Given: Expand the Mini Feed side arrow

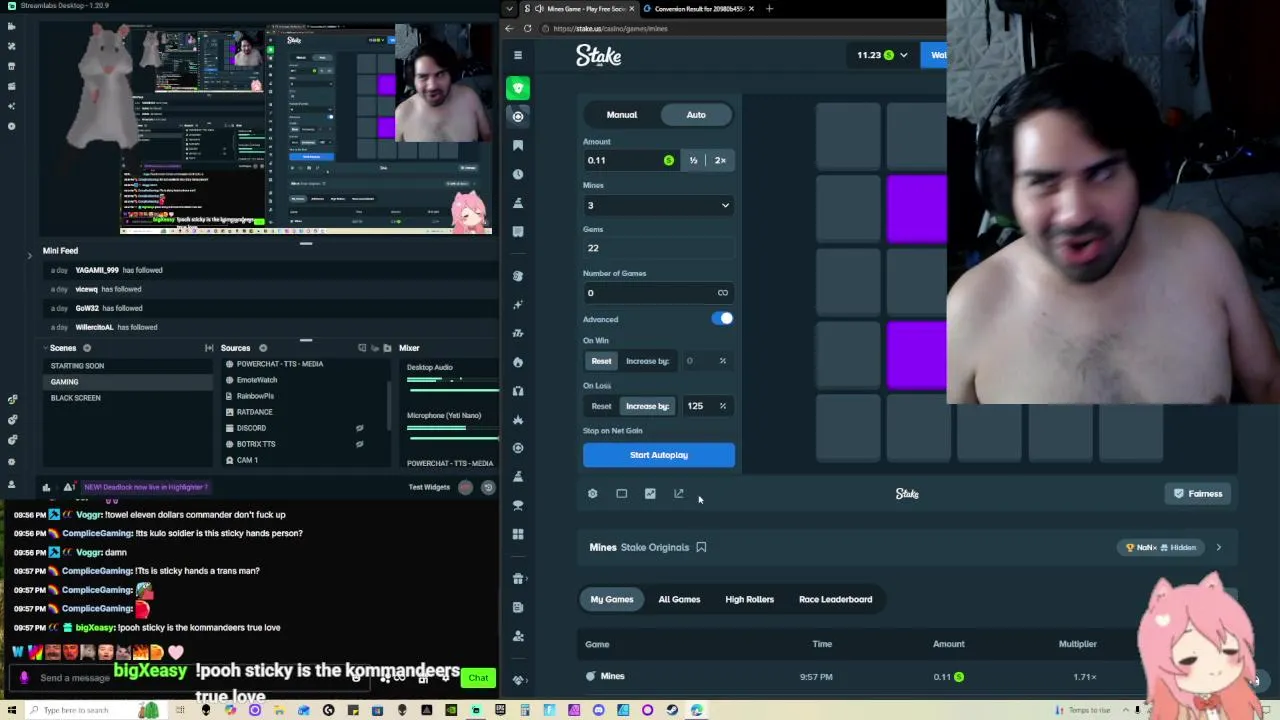Looking at the screenshot, I should pyautogui.click(x=29, y=256).
